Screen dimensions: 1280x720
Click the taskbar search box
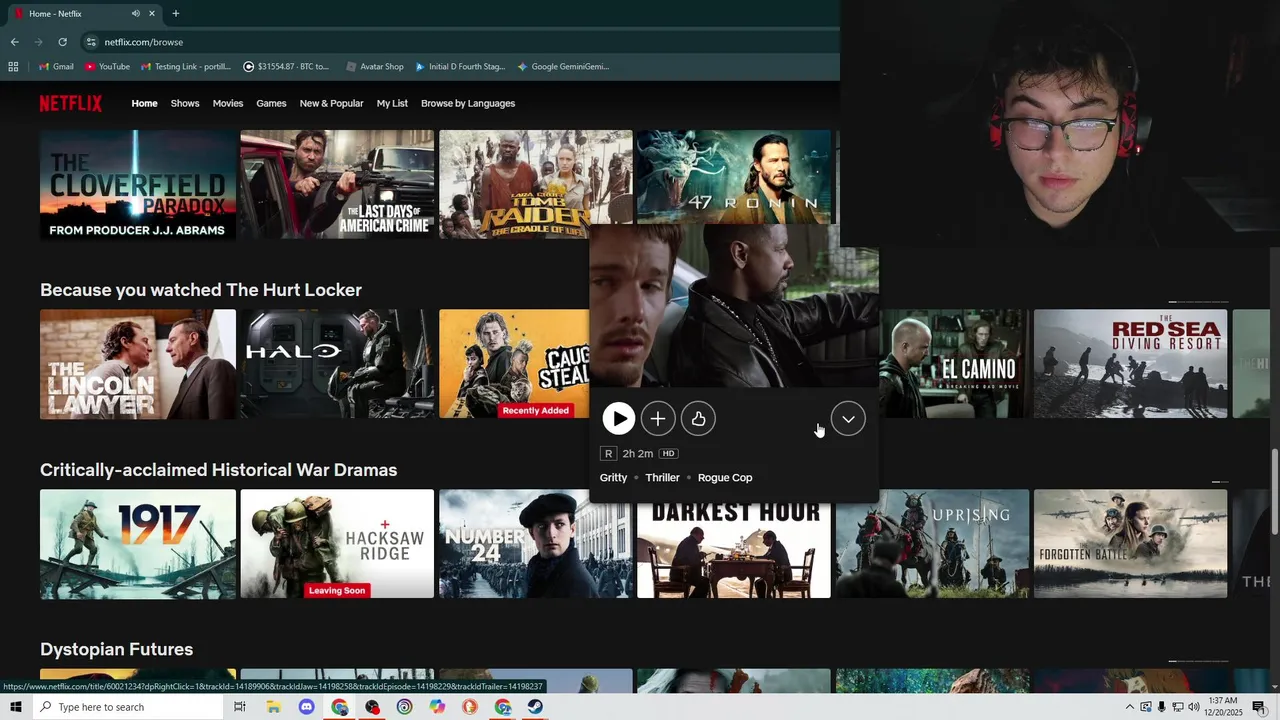[x=127, y=707]
